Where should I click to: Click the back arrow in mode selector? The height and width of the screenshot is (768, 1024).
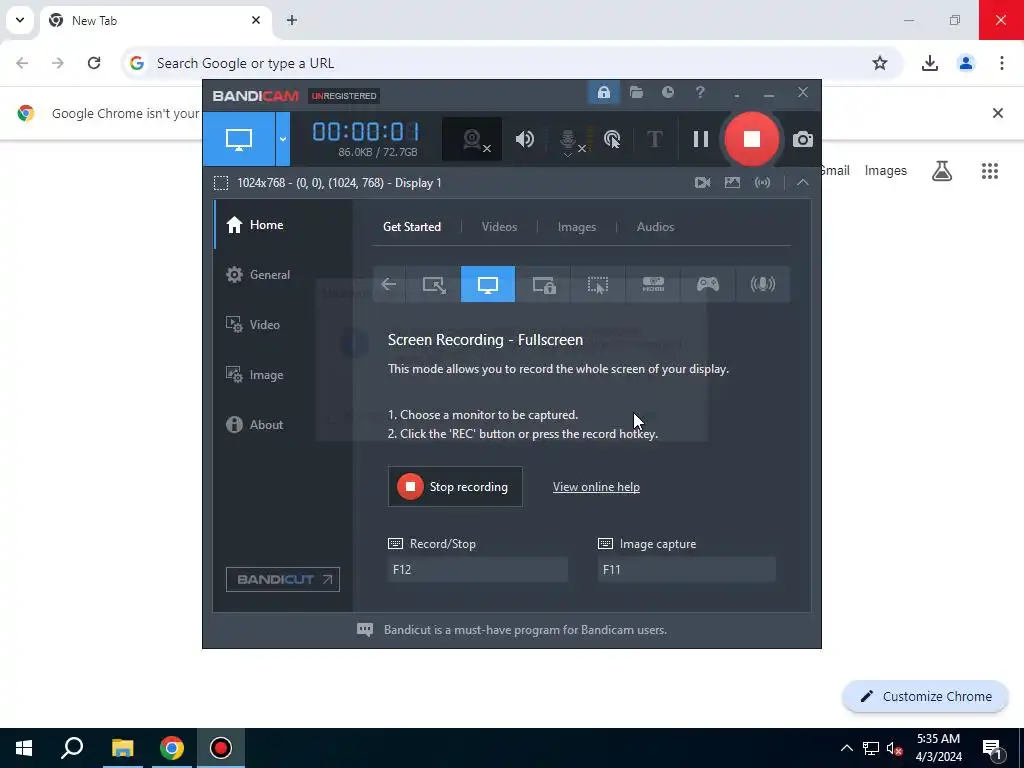389,284
